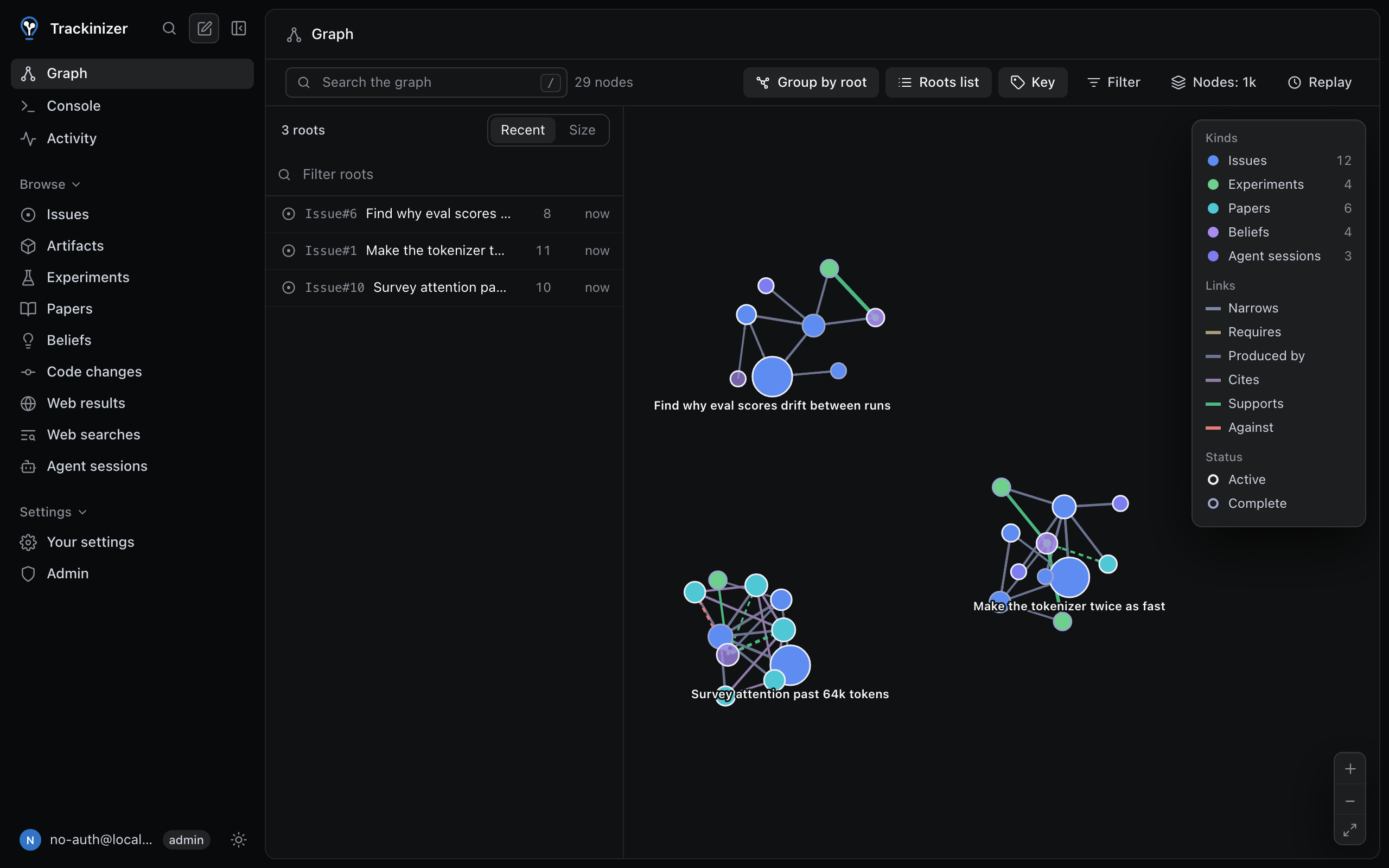Toggle the Roots list panel
The image size is (1389, 868).
click(938, 82)
